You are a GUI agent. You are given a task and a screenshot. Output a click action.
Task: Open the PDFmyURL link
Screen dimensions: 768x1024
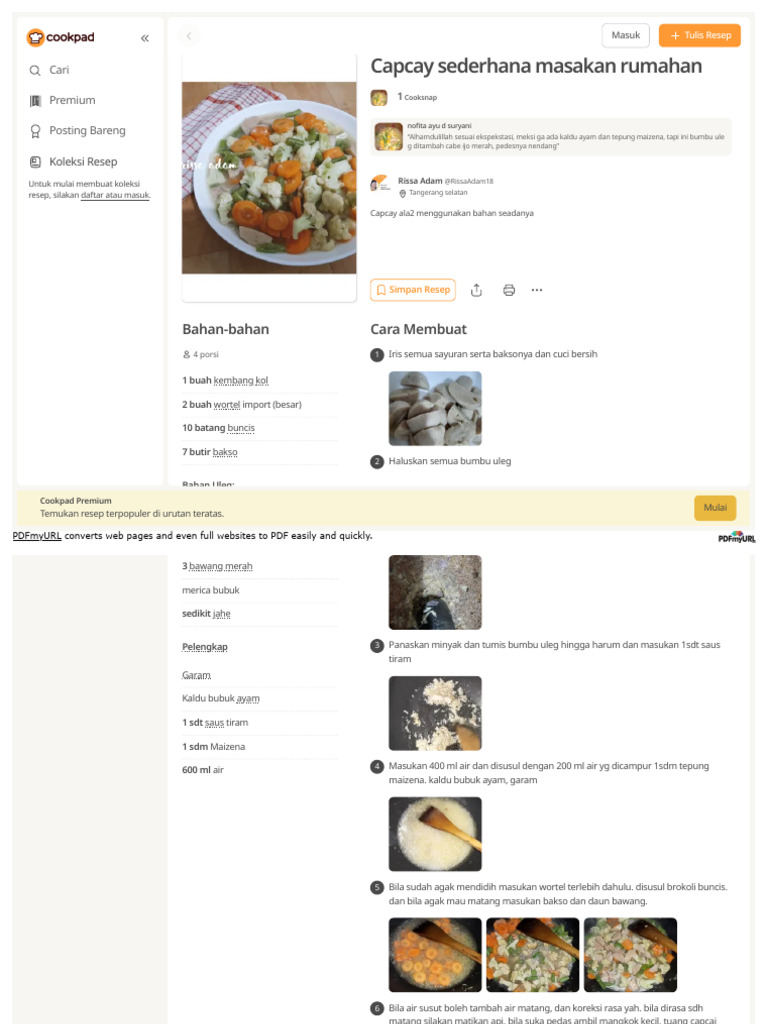tap(37, 536)
